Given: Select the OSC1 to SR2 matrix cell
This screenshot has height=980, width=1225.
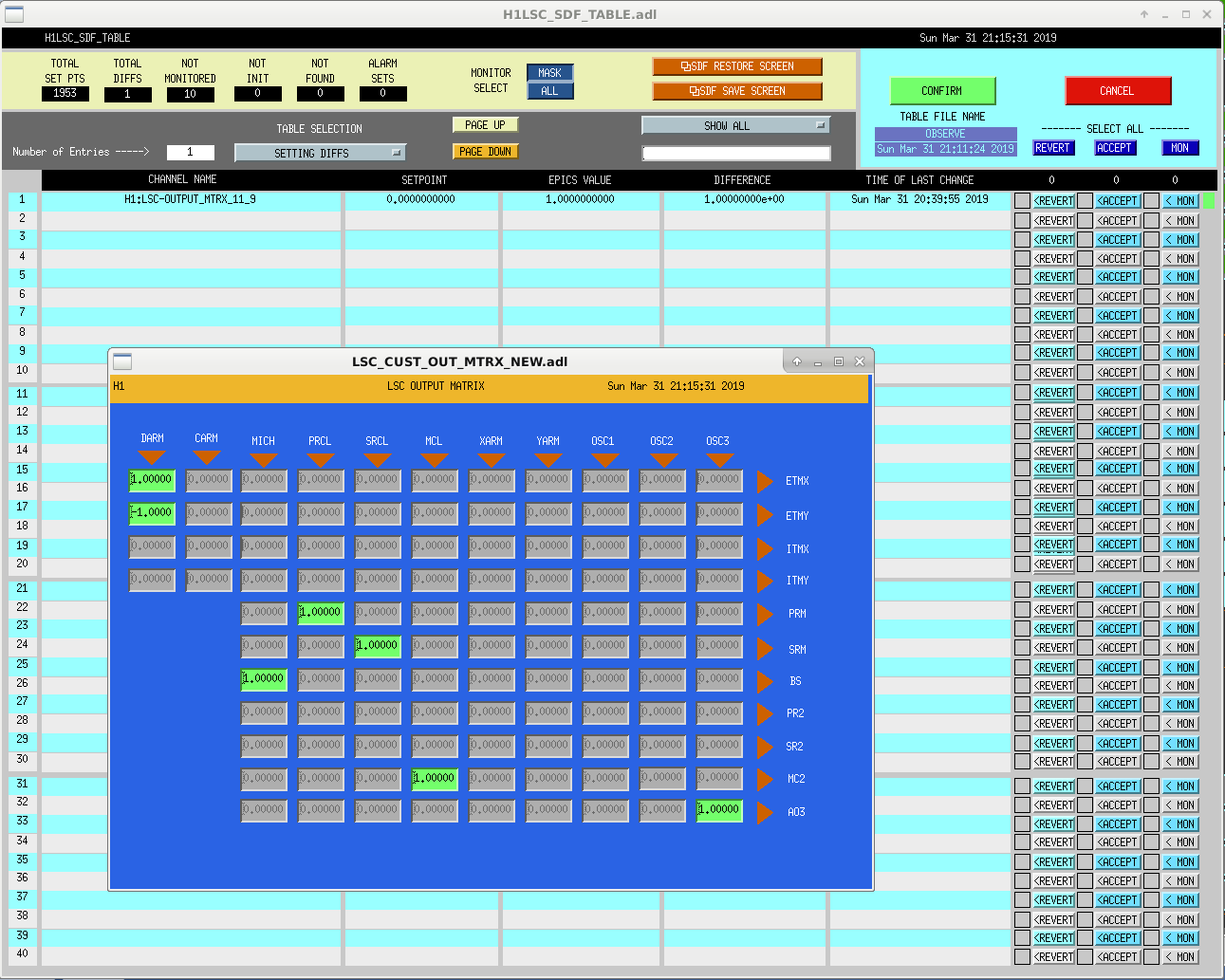Looking at the screenshot, I should (605, 746).
